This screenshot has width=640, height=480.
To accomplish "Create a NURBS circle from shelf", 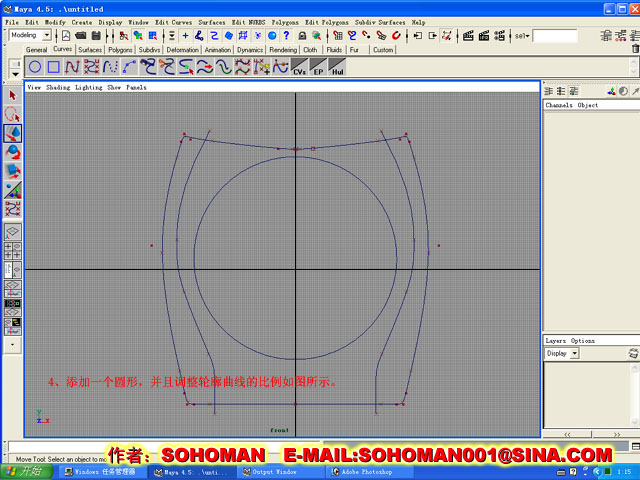I will (35, 67).
